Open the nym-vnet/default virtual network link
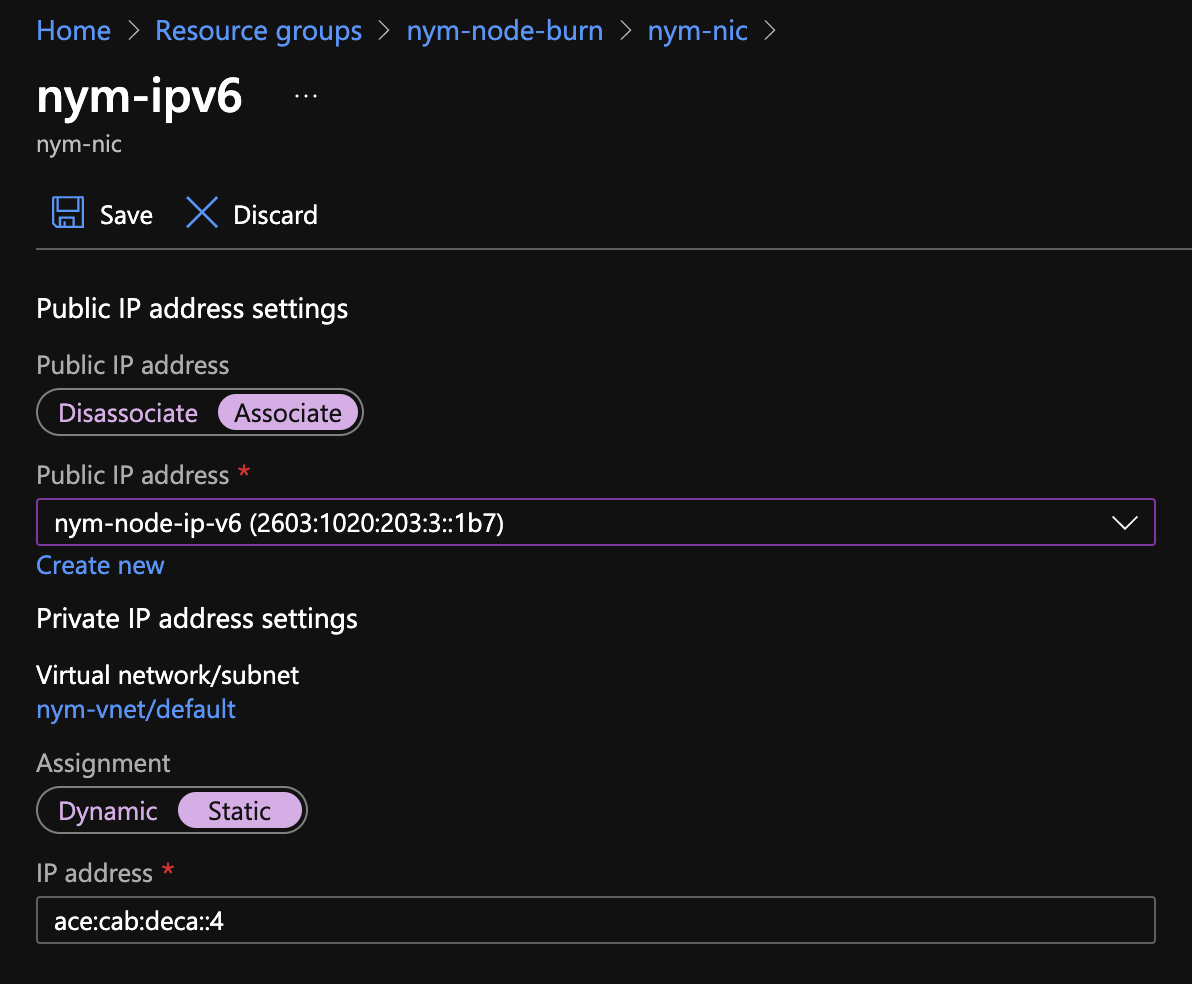Screen dimensions: 1192x984 tap(136, 709)
